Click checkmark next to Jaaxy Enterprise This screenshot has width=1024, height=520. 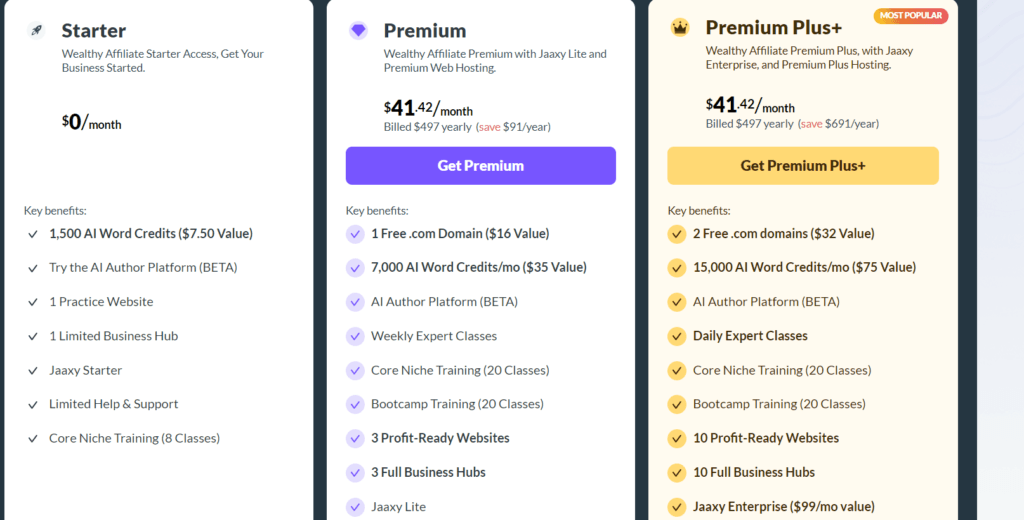click(x=677, y=506)
